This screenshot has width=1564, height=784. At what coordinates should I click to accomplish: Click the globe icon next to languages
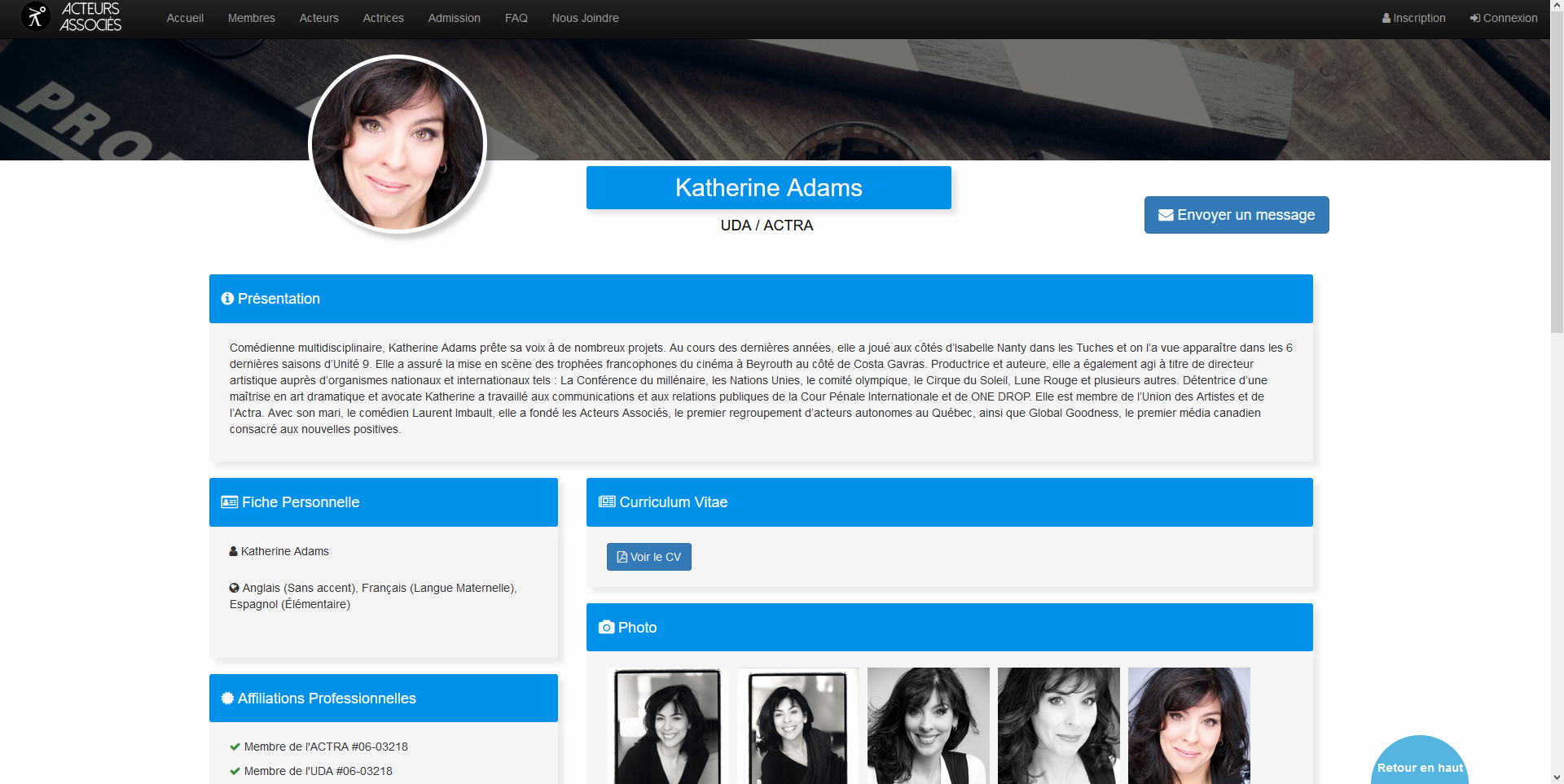(235, 588)
